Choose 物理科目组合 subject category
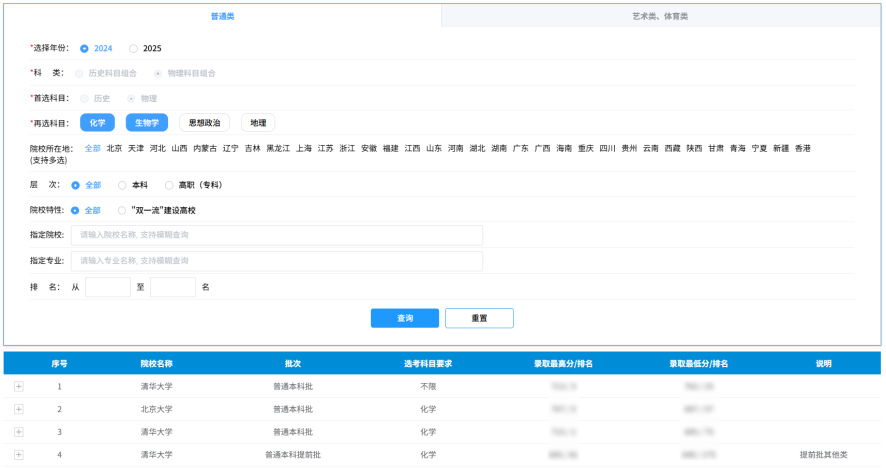This screenshot has height=468, width=886. [x=158, y=73]
